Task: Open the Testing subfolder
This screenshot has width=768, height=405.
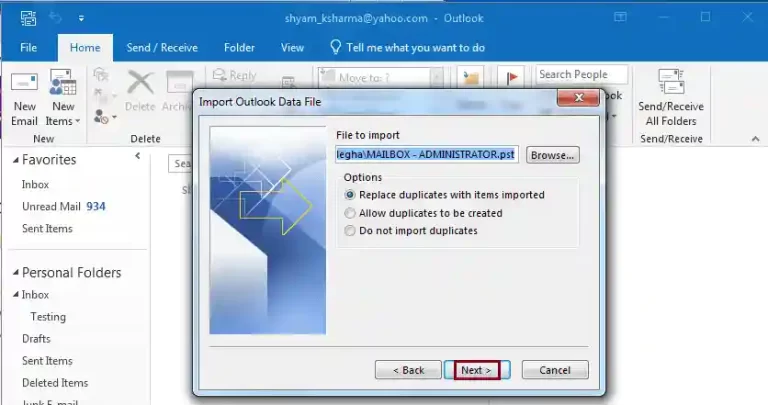Action: click(x=48, y=317)
